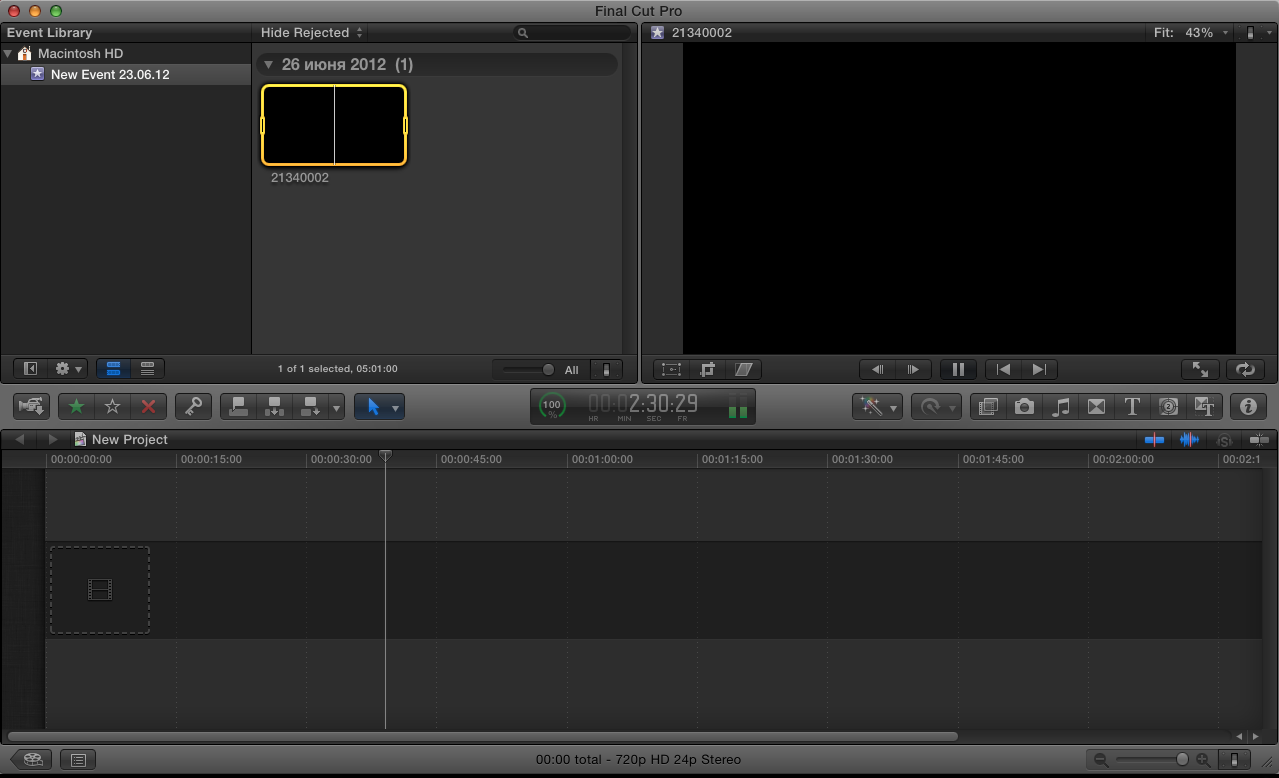This screenshot has width=1279, height=778.
Task: Click the Import from Camera icon
Action: click(x=31, y=406)
